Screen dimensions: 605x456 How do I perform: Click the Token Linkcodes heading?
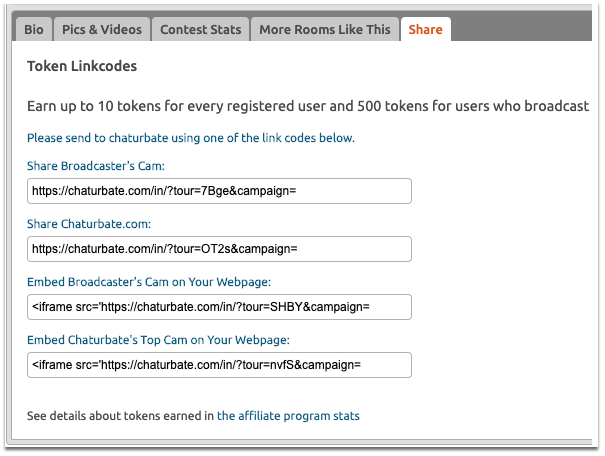pos(82,66)
